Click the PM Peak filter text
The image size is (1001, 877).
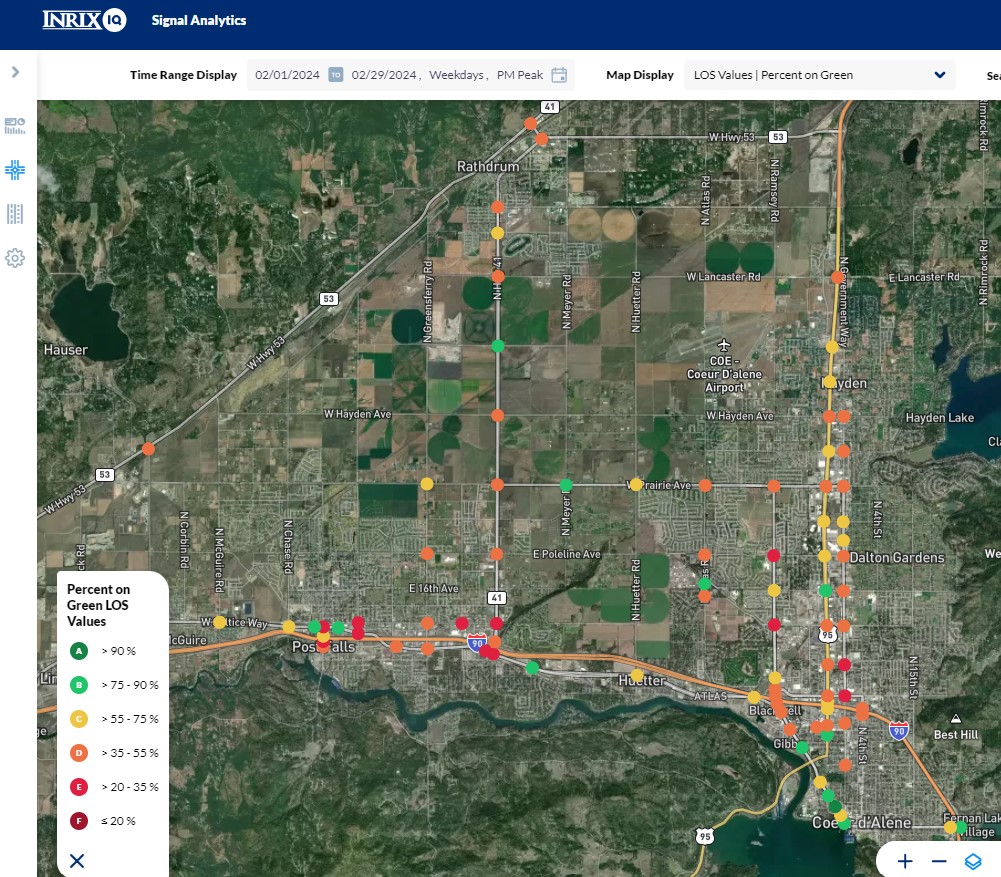(520, 75)
